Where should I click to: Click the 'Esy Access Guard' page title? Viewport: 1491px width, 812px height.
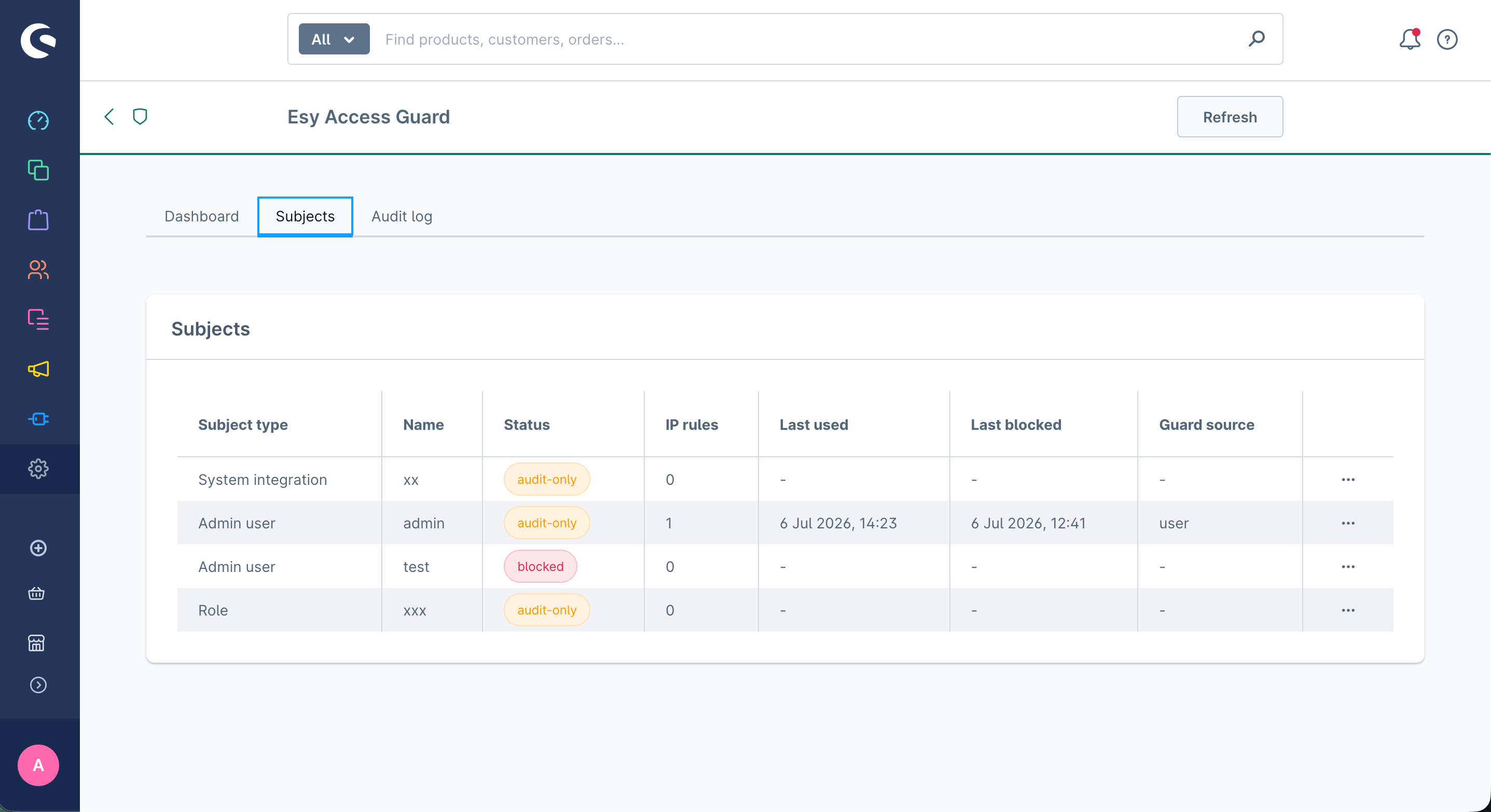point(369,117)
